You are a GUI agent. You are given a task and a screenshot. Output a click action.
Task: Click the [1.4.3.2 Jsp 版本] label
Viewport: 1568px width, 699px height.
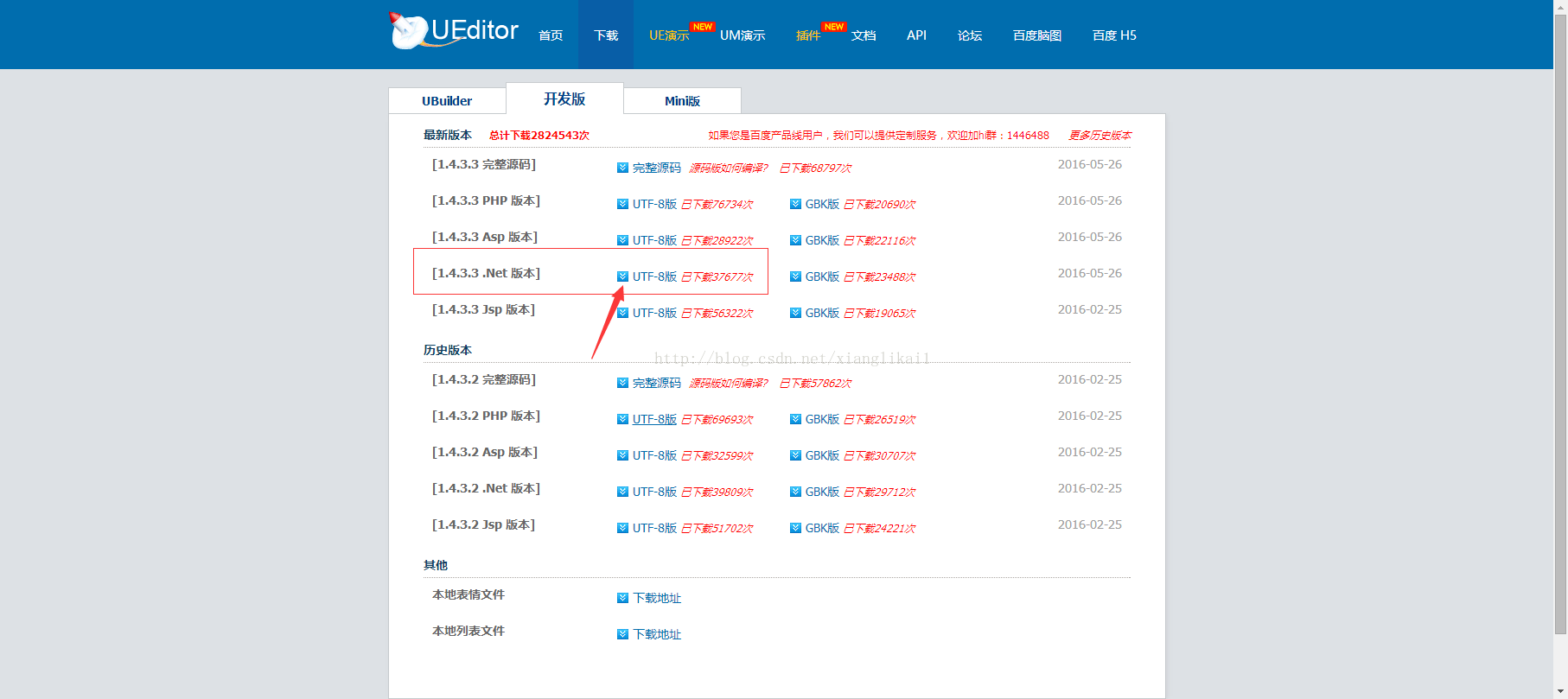tap(483, 524)
